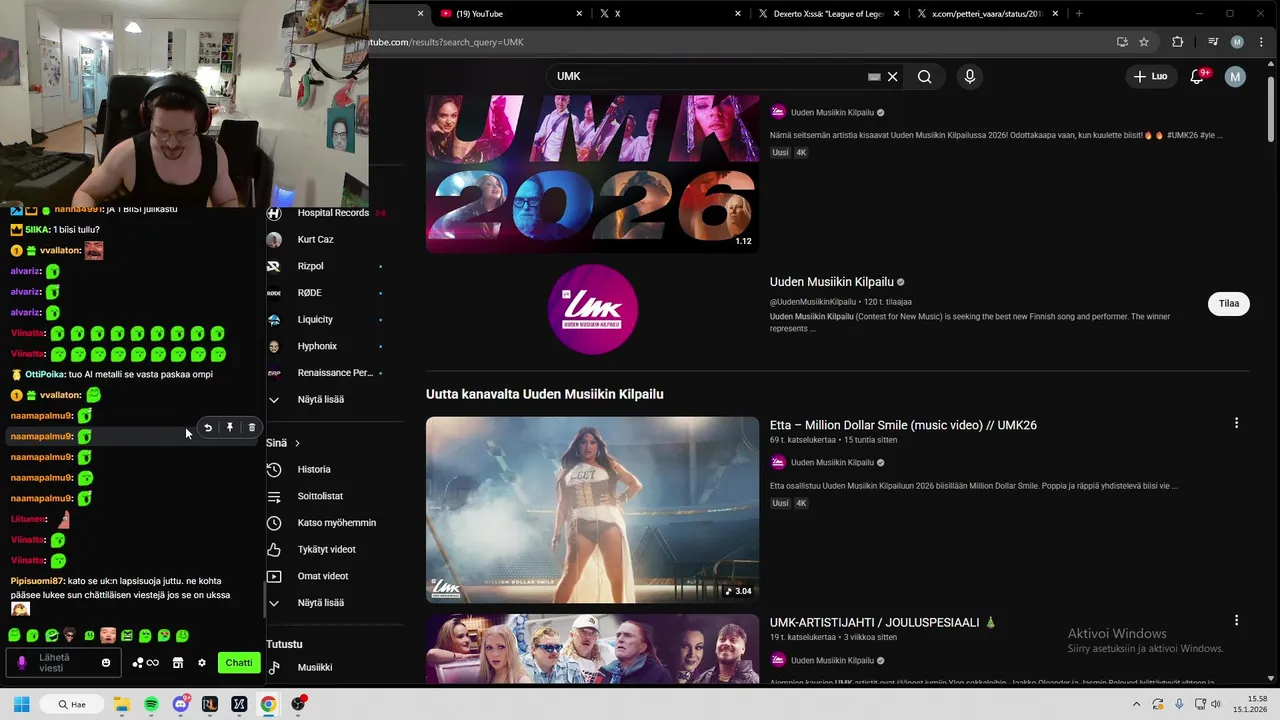Submit search with the magnifier icon

tap(924, 76)
